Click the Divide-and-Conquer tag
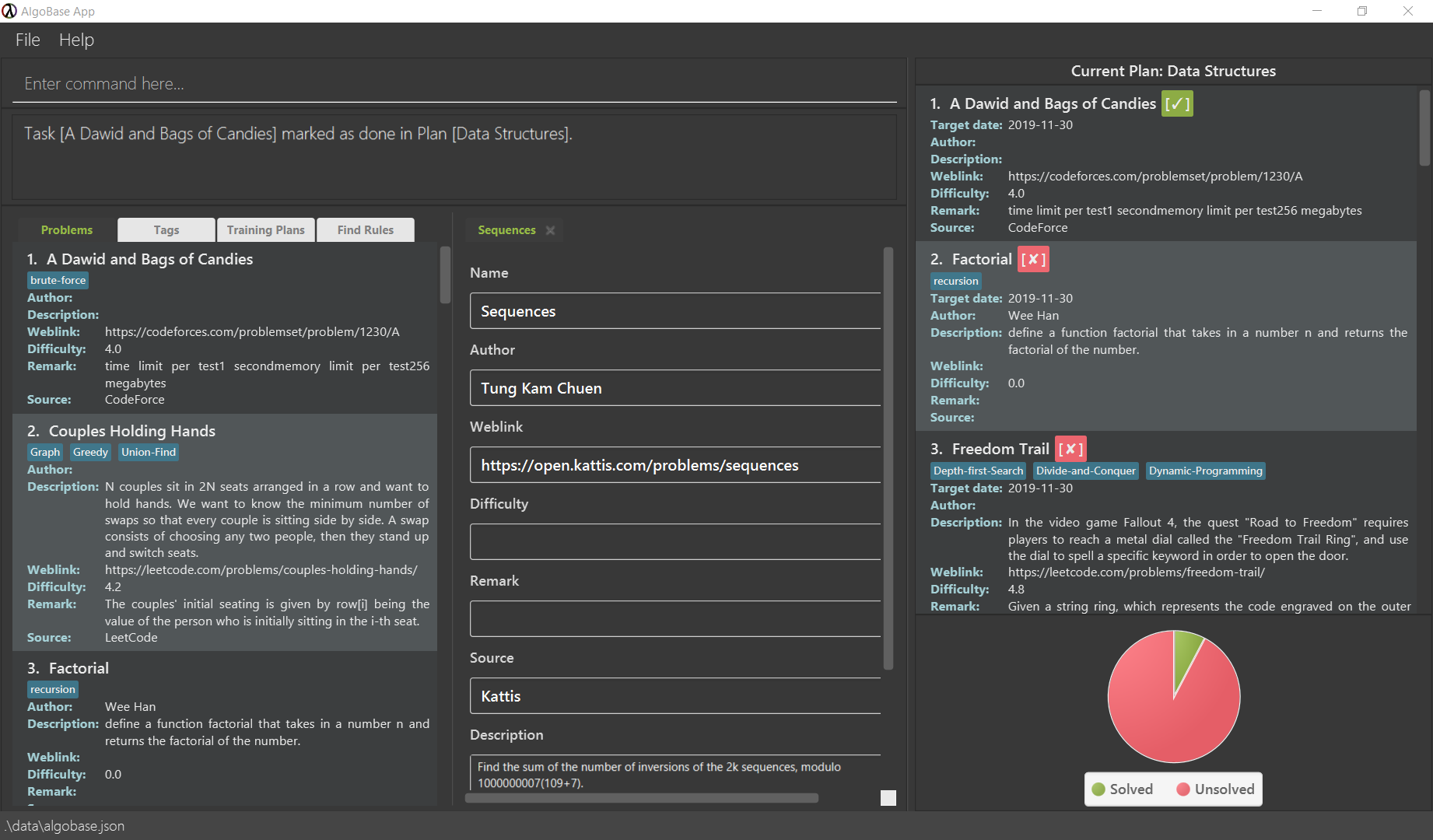1433x840 pixels. (1086, 471)
